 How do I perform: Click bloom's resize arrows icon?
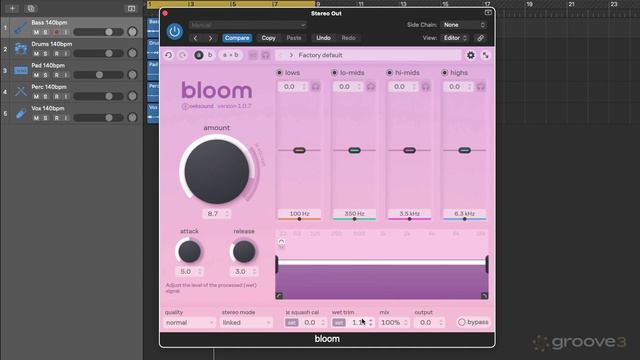pyautogui.click(x=485, y=55)
